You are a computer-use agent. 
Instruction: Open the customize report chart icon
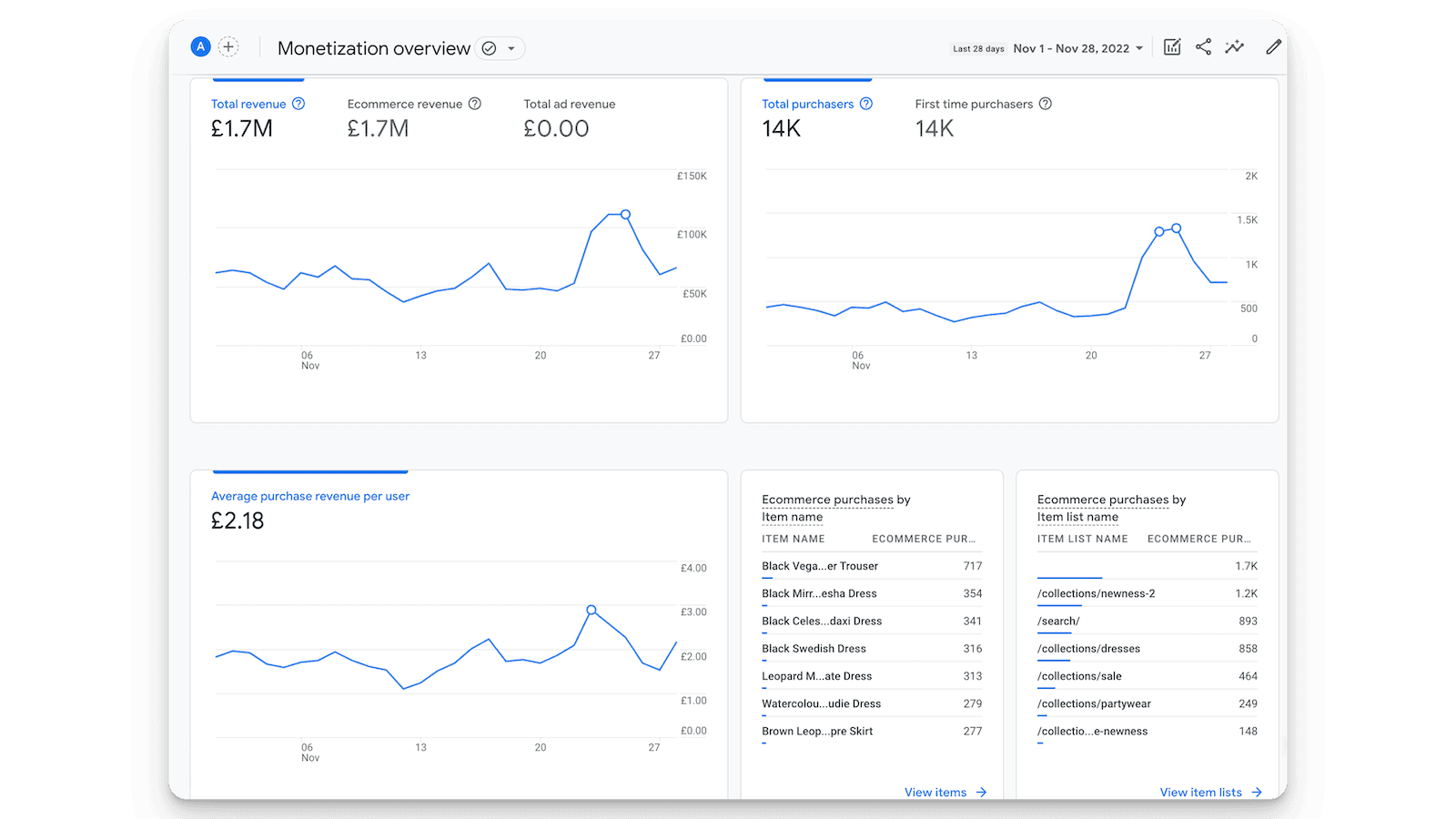1172,47
